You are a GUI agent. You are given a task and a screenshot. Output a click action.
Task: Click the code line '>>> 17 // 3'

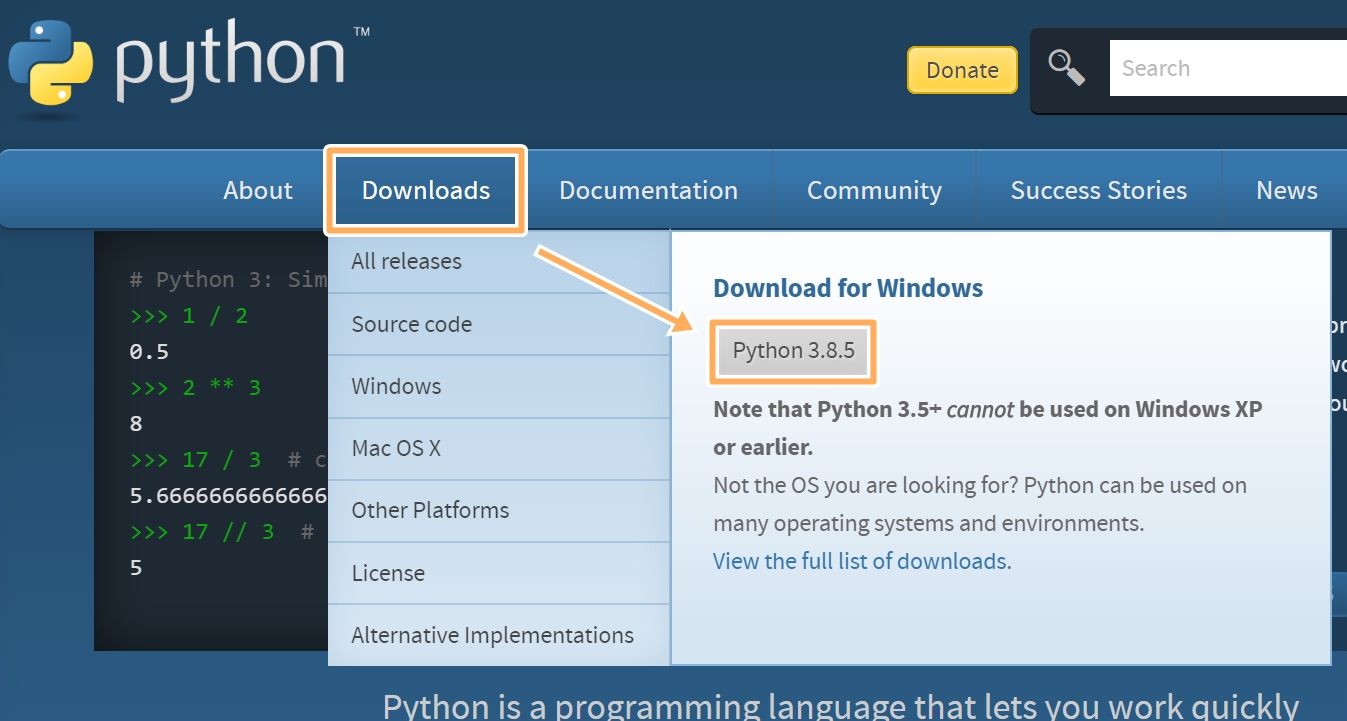tap(201, 532)
